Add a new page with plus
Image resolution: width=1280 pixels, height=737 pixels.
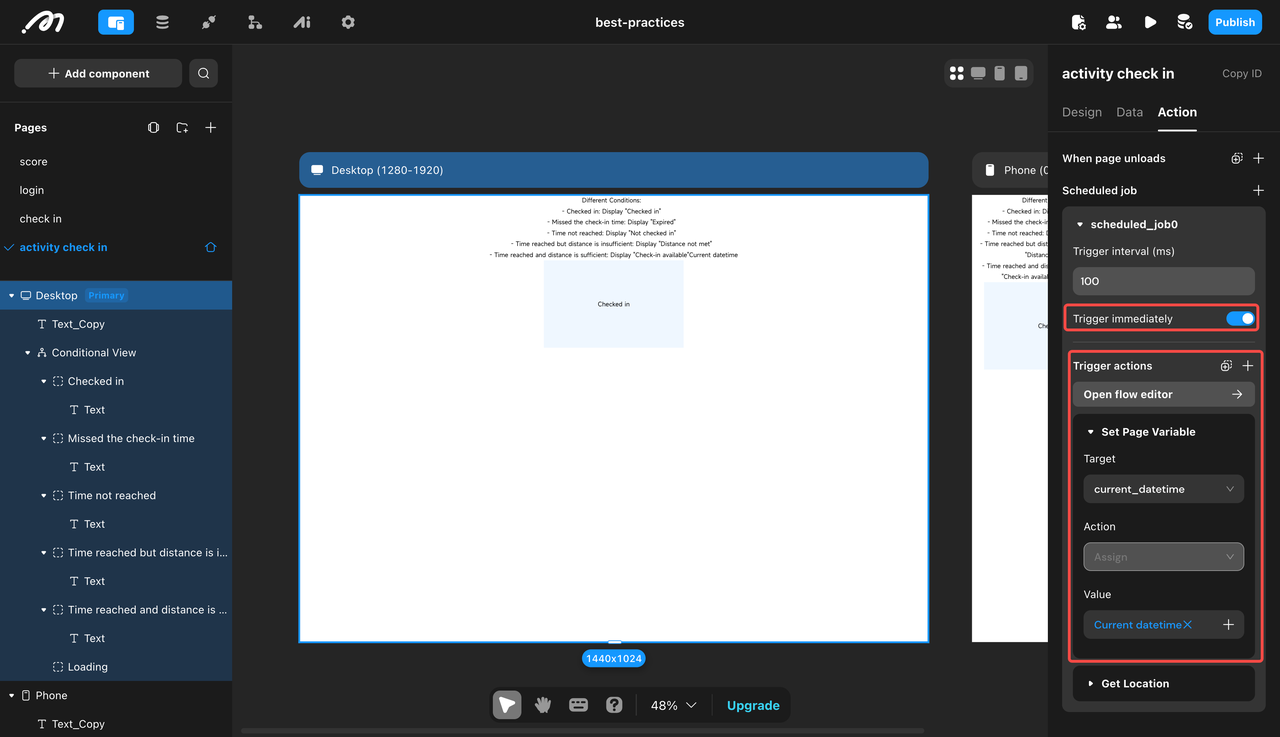click(x=211, y=128)
